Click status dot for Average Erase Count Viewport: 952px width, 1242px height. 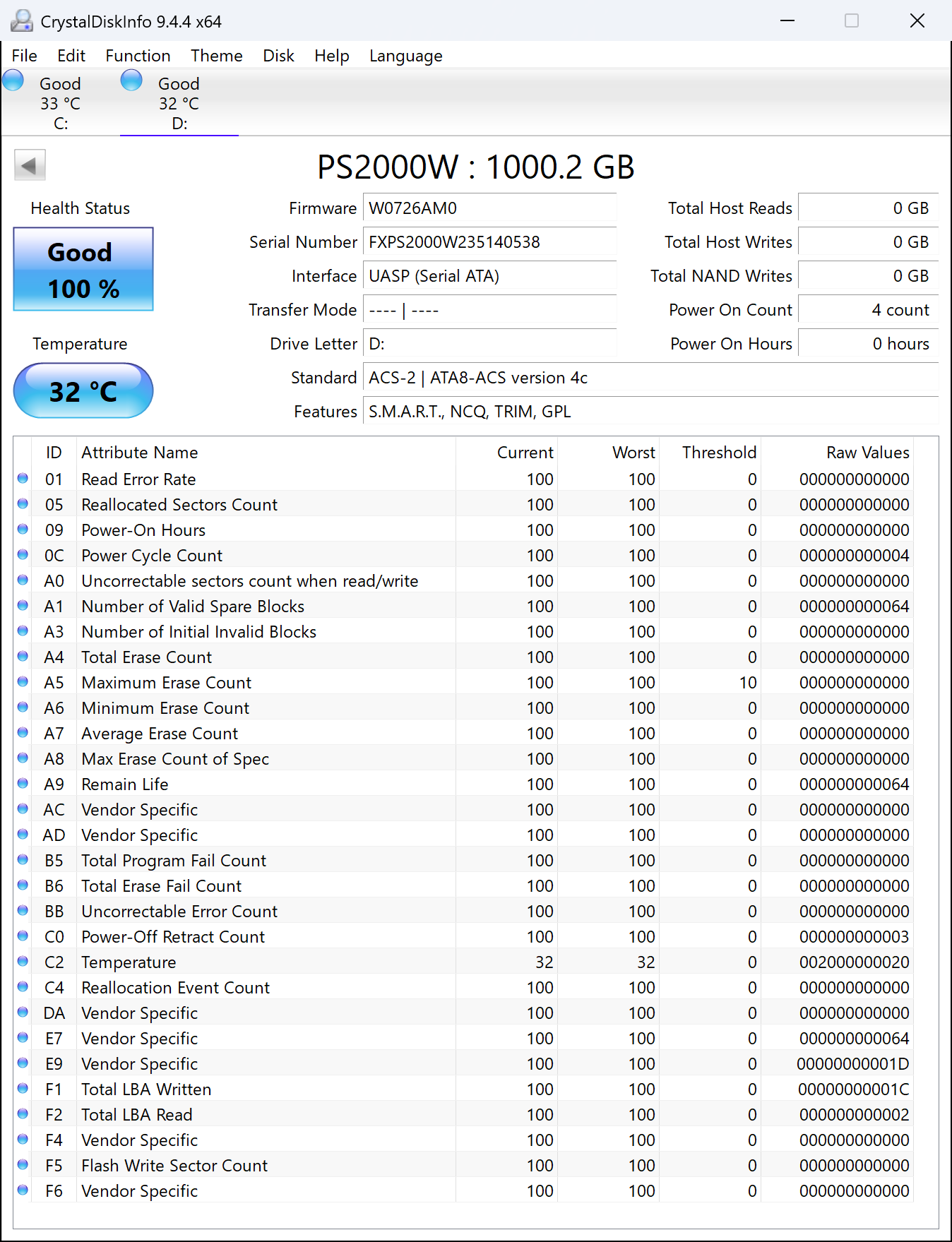(x=23, y=733)
